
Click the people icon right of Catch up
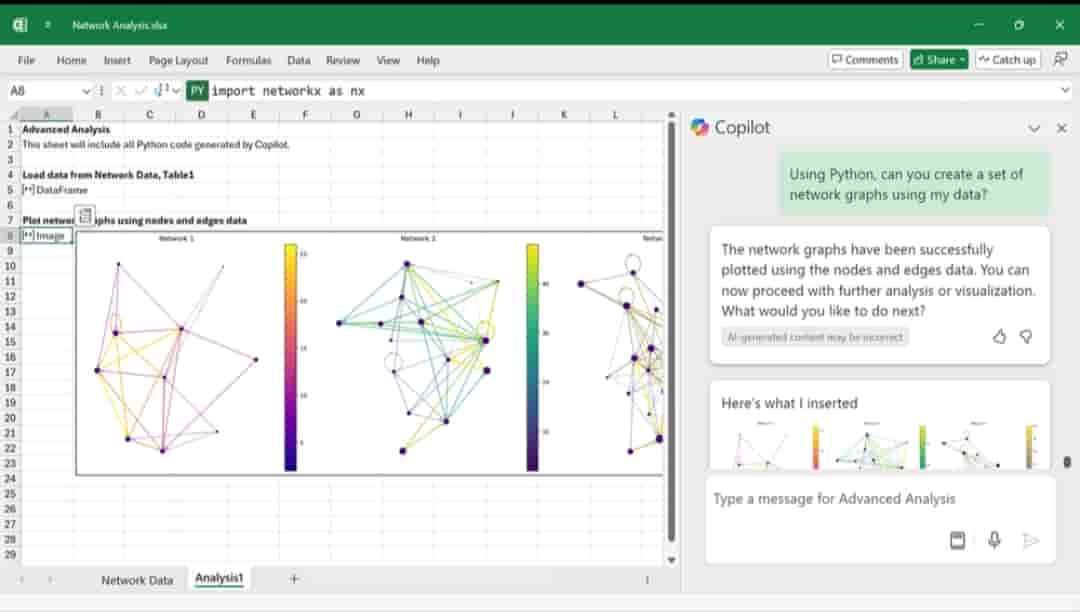pos(1060,60)
